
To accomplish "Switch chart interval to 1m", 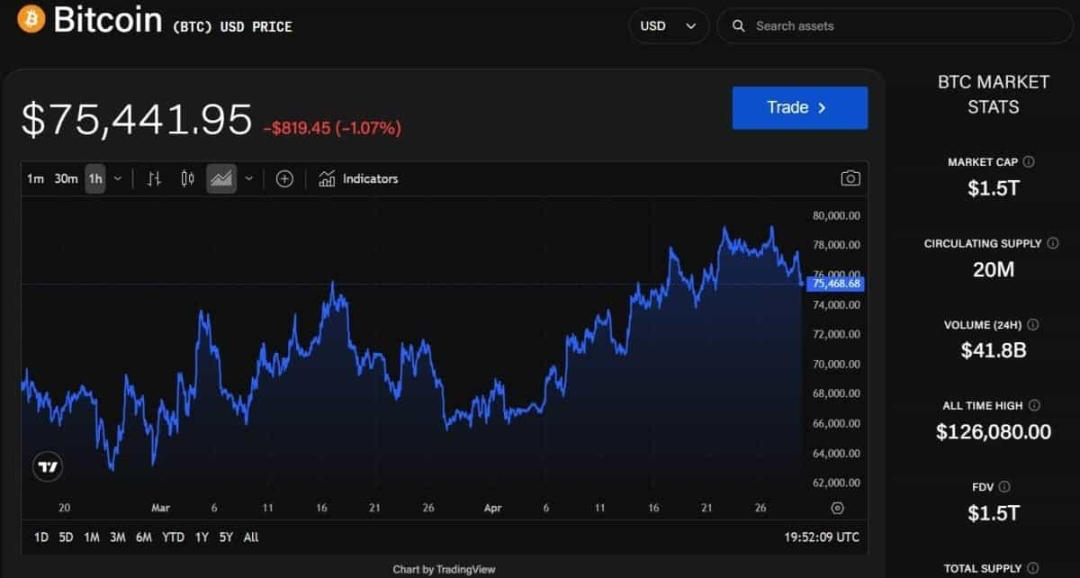I will tap(35, 179).
